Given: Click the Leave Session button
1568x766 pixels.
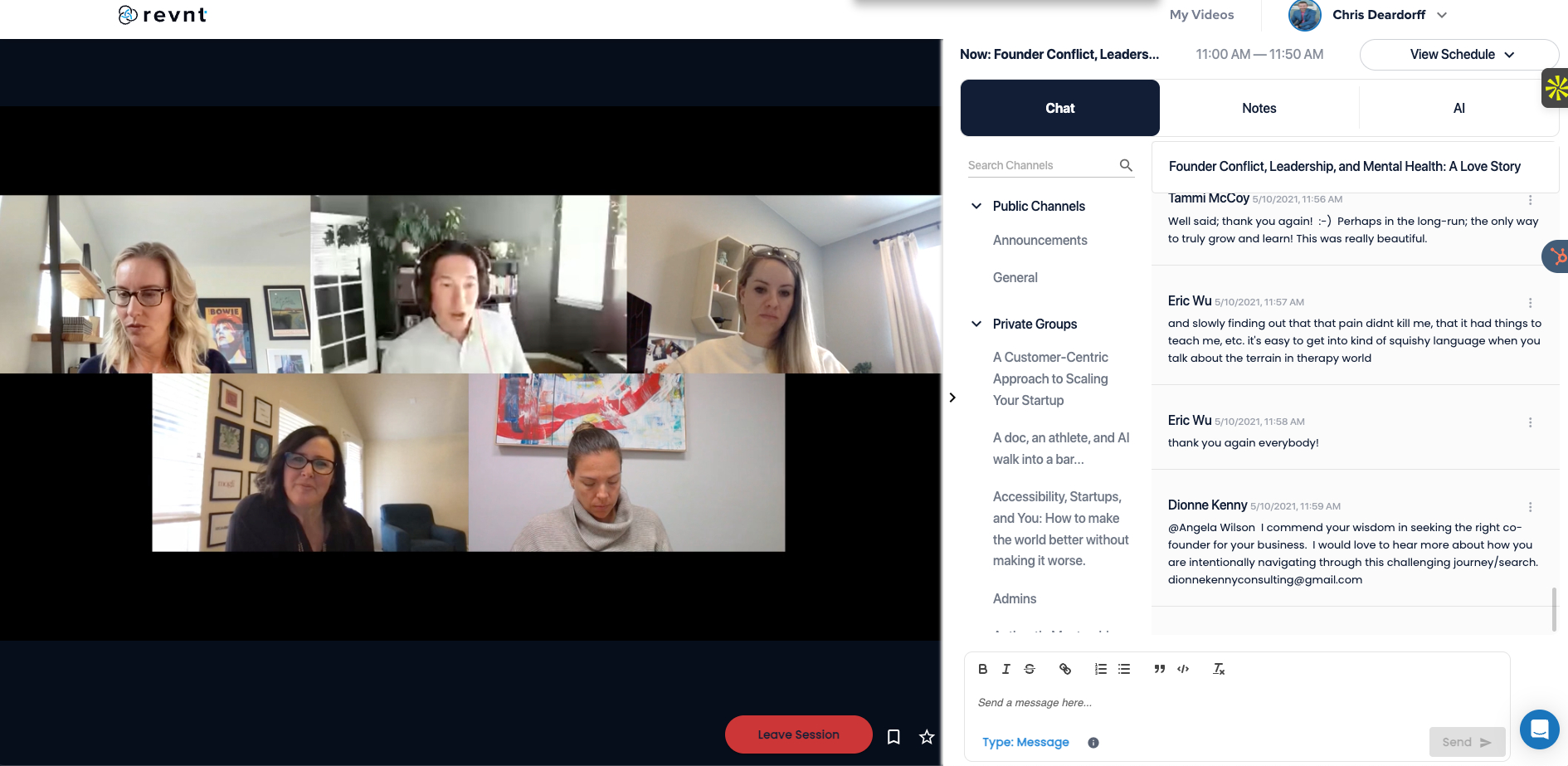Looking at the screenshot, I should pyautogui.click(x=798, y=734).
